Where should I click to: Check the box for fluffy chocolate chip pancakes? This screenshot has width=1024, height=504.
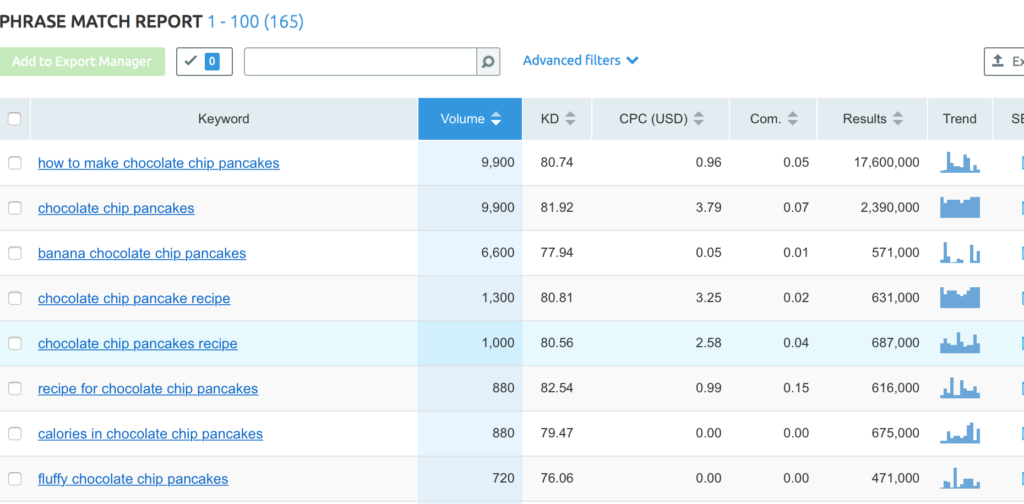pos(14,479)
